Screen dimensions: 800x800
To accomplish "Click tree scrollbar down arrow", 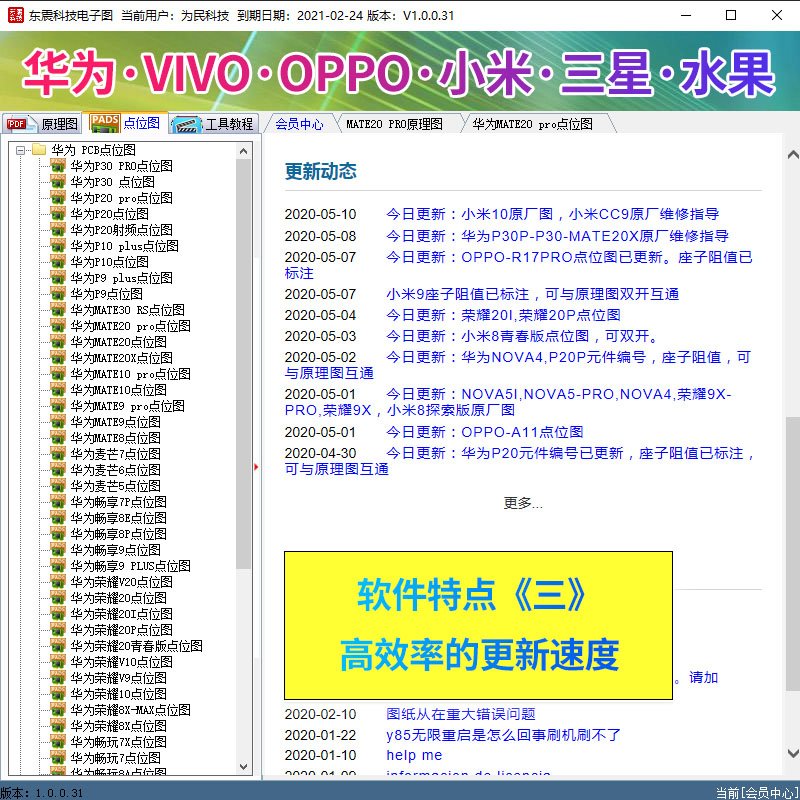I will 243,767.
